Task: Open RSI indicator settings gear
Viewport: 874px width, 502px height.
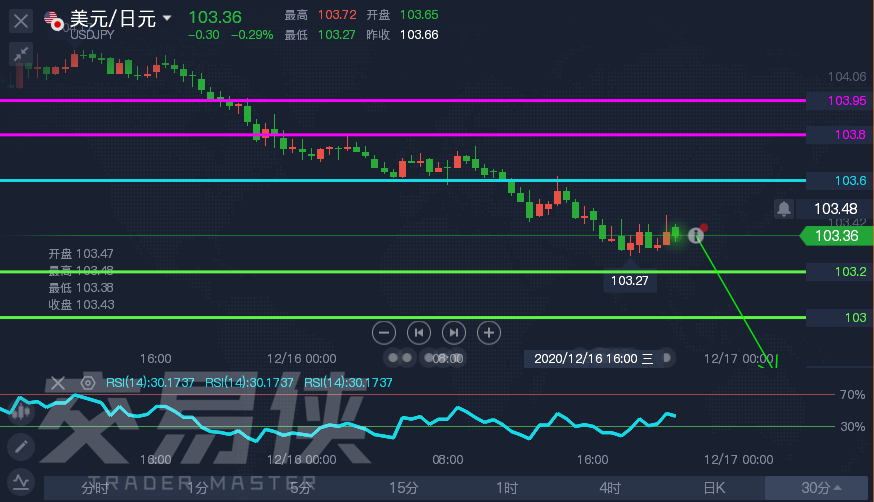Action: [88, 383]
